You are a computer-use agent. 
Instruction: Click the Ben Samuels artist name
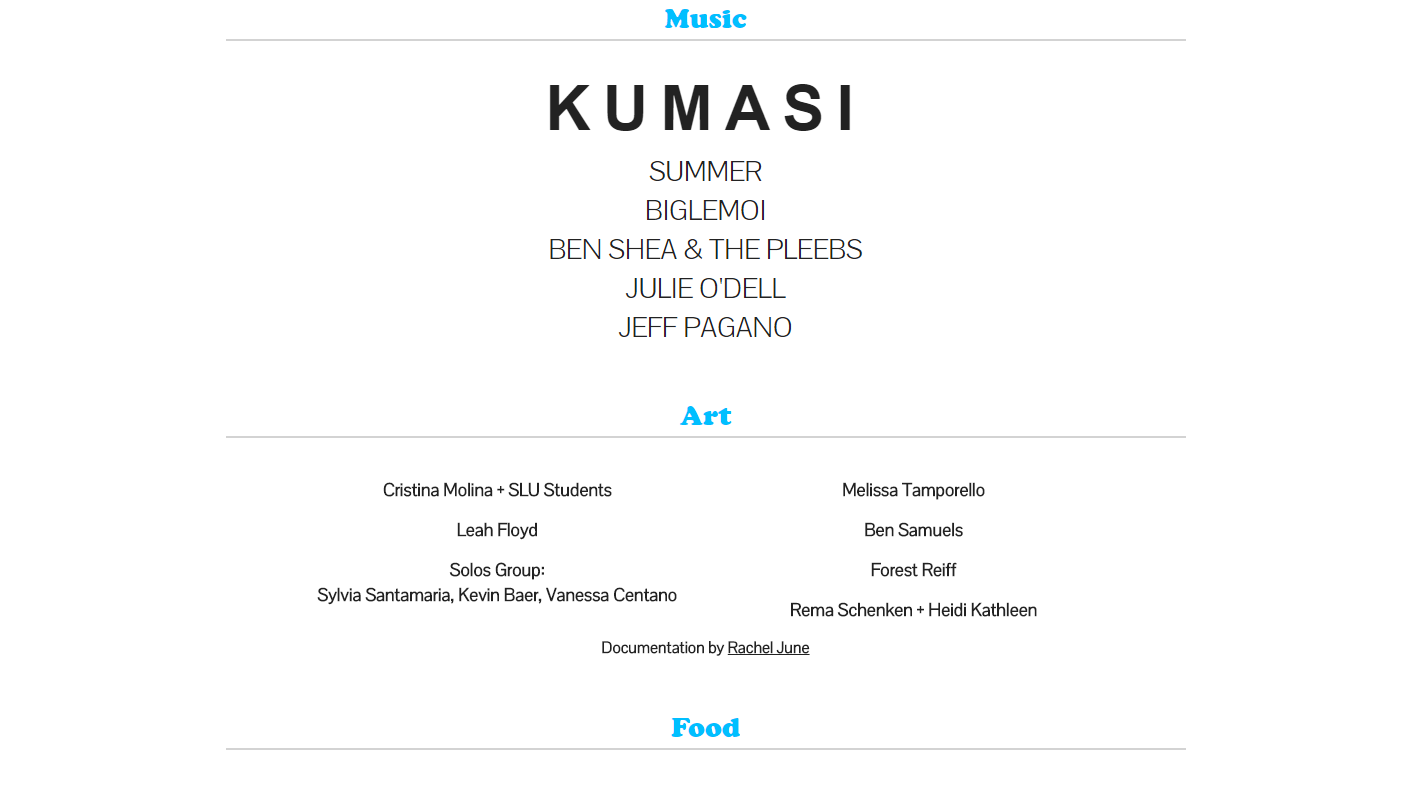(x=913, y=530)
